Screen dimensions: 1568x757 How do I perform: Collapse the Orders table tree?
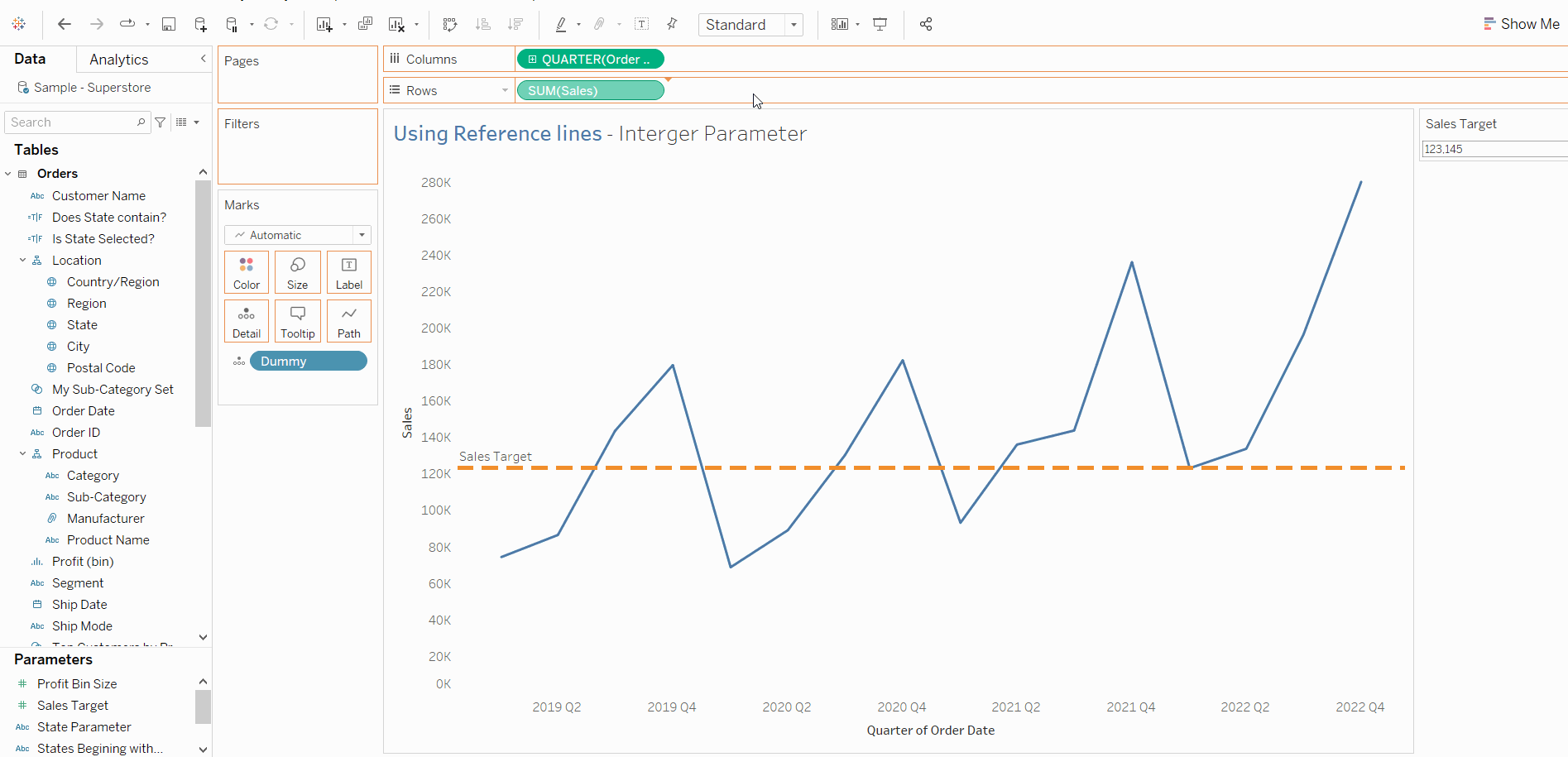coord(8,174)
